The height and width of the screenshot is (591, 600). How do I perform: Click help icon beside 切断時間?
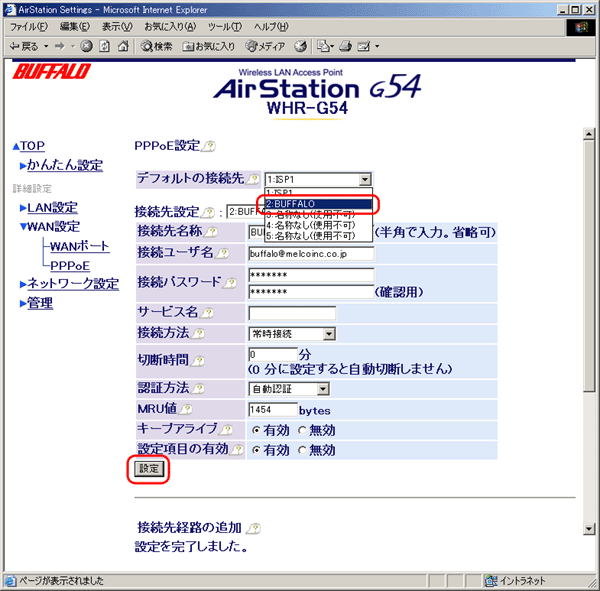198,361
